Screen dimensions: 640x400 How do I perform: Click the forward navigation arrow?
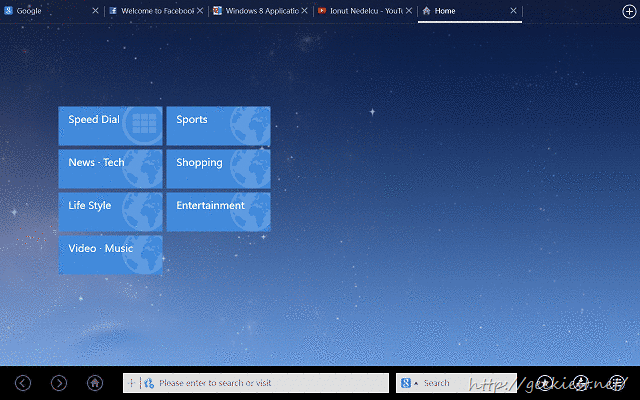(x=59, y=382)
